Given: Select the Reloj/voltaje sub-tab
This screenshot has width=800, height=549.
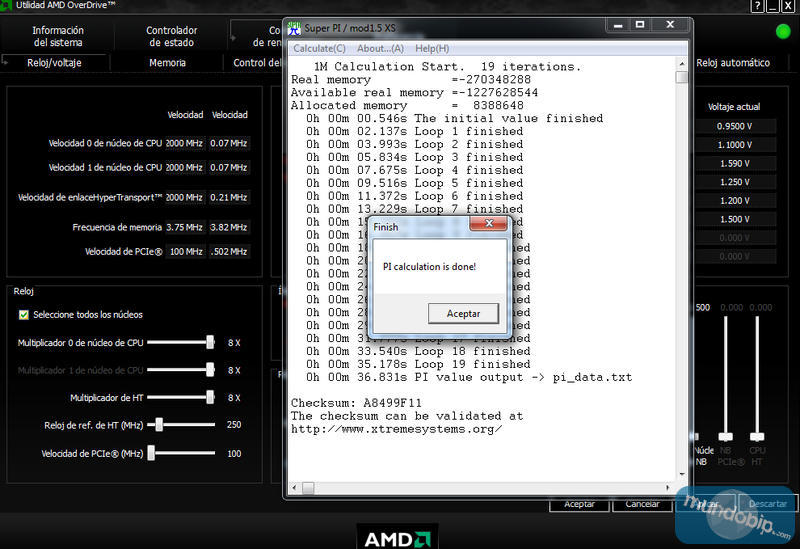Looking at the screenshot, I should [54, 63].
